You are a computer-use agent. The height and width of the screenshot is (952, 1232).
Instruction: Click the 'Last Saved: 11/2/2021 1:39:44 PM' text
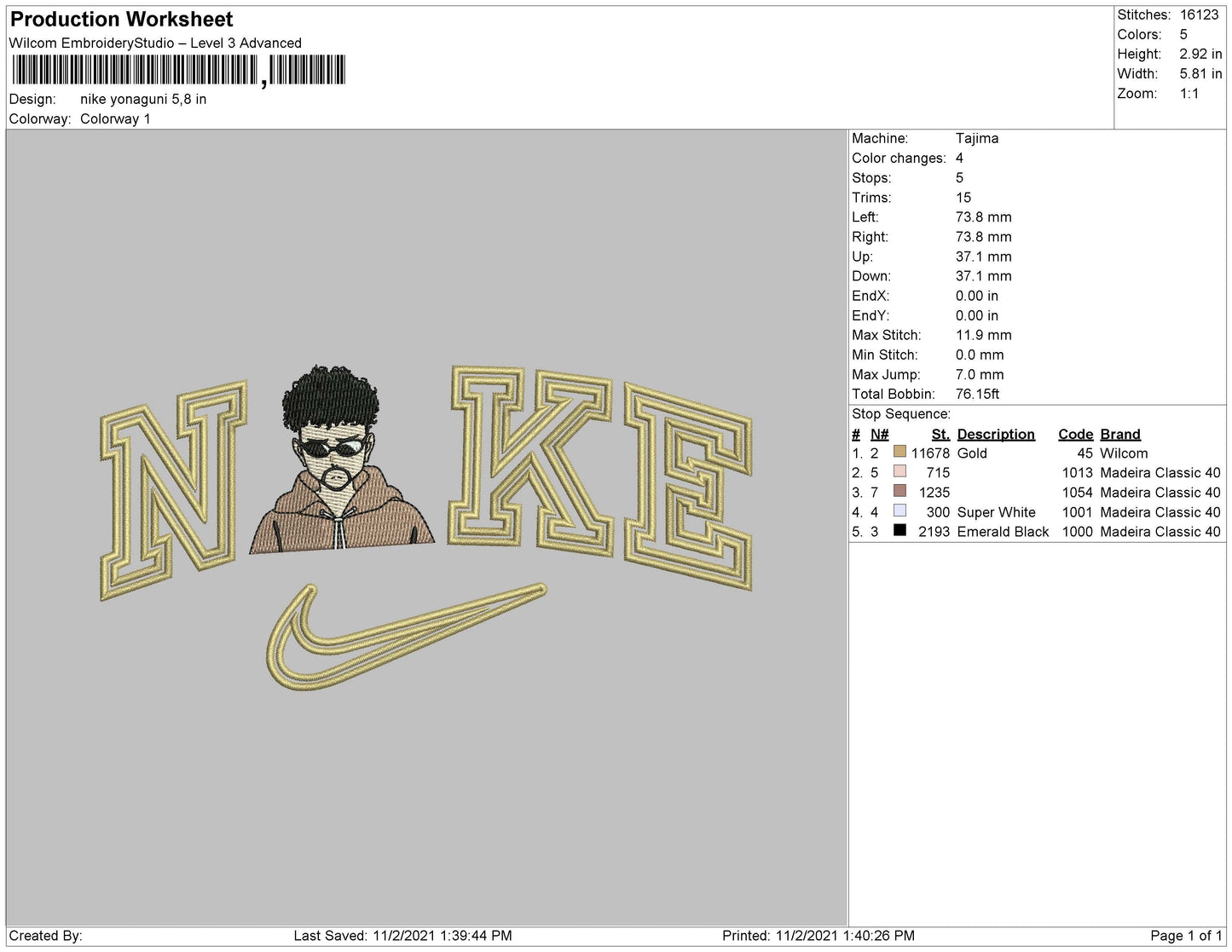[x=402, y=936]
